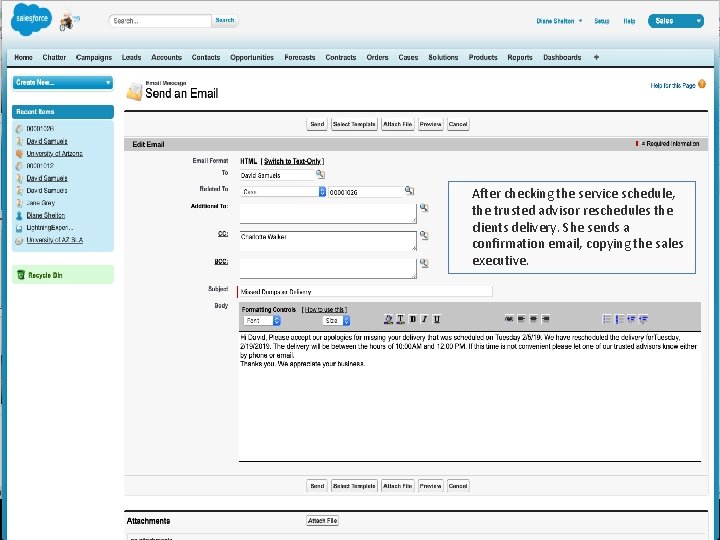Open the lookup icon next to To field
Screen dimensions: 720x540
[x=320, y=174]
